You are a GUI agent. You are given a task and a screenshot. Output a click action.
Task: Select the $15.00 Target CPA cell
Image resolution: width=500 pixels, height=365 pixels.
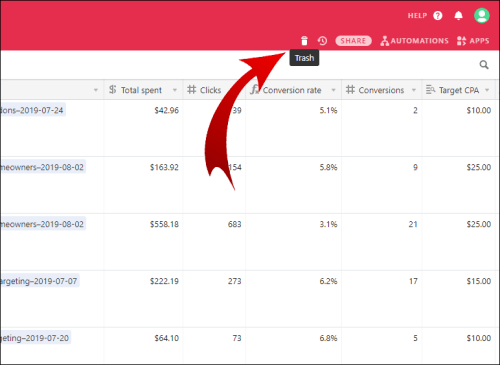(x=460, y=299)
